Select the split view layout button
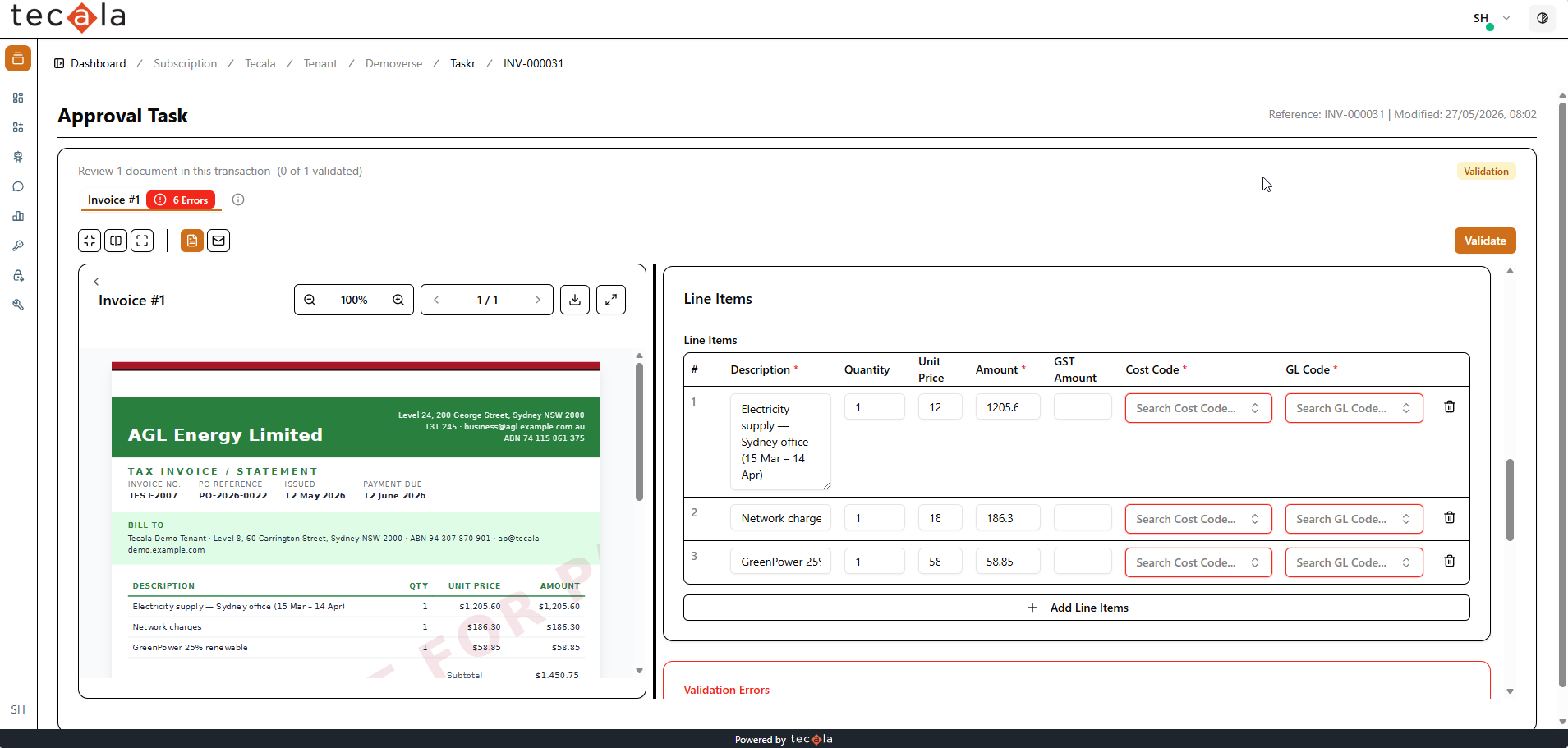Viewport: 1568px width, 748px height. point(116,241)
